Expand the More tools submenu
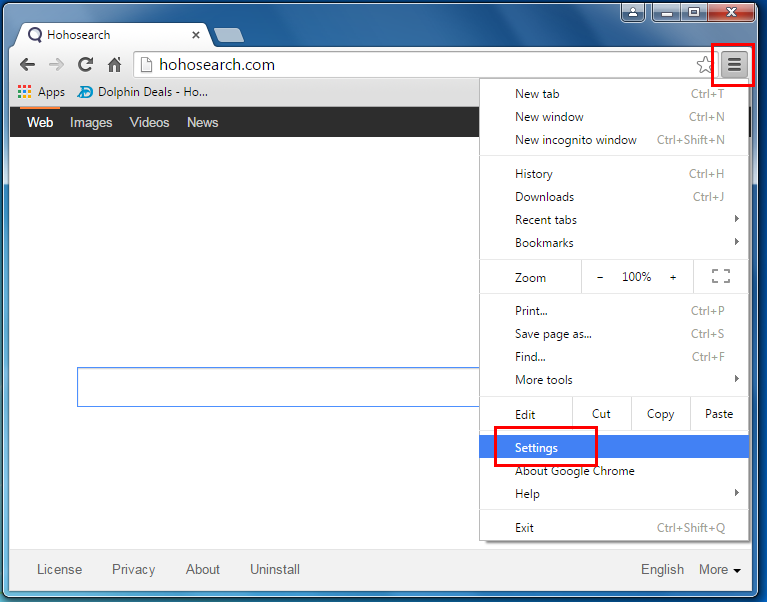This screenshot has height=602, width=767. coord(614,380)
